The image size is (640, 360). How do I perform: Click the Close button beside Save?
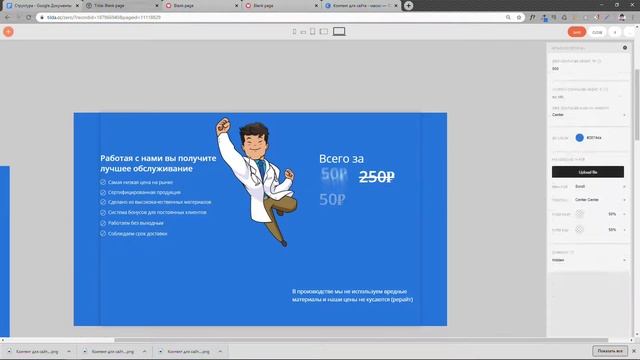[597, 32]
